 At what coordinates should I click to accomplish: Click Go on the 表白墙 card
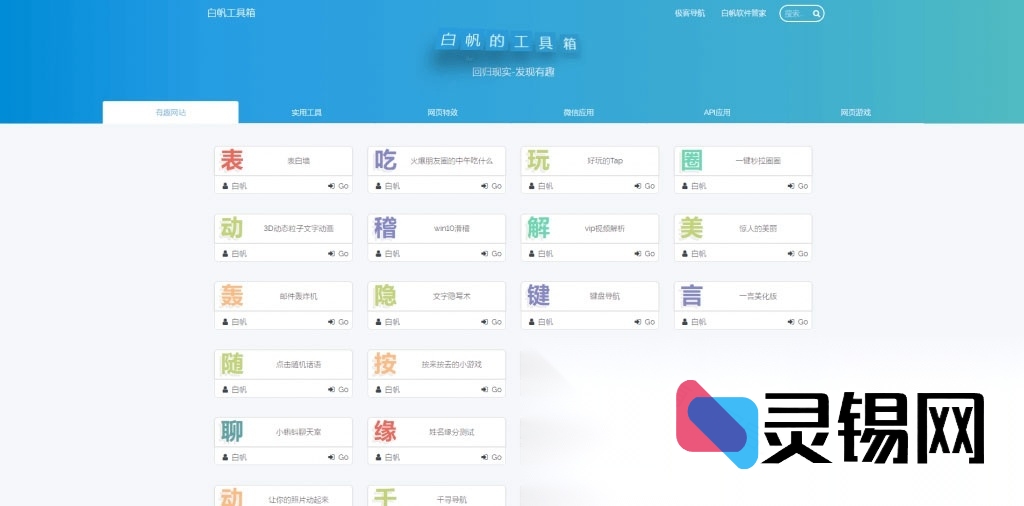[338, 186]
